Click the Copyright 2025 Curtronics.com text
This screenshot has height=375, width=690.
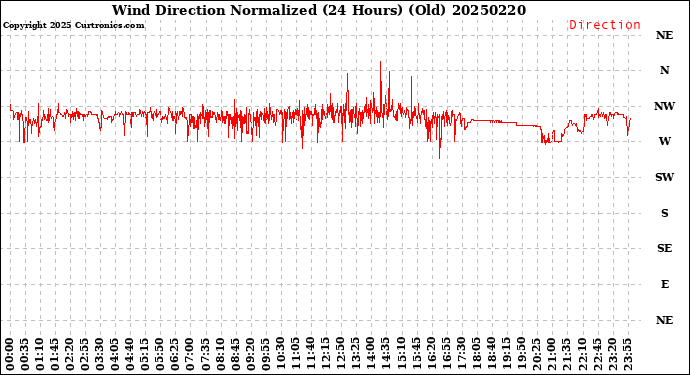[73, 26]
